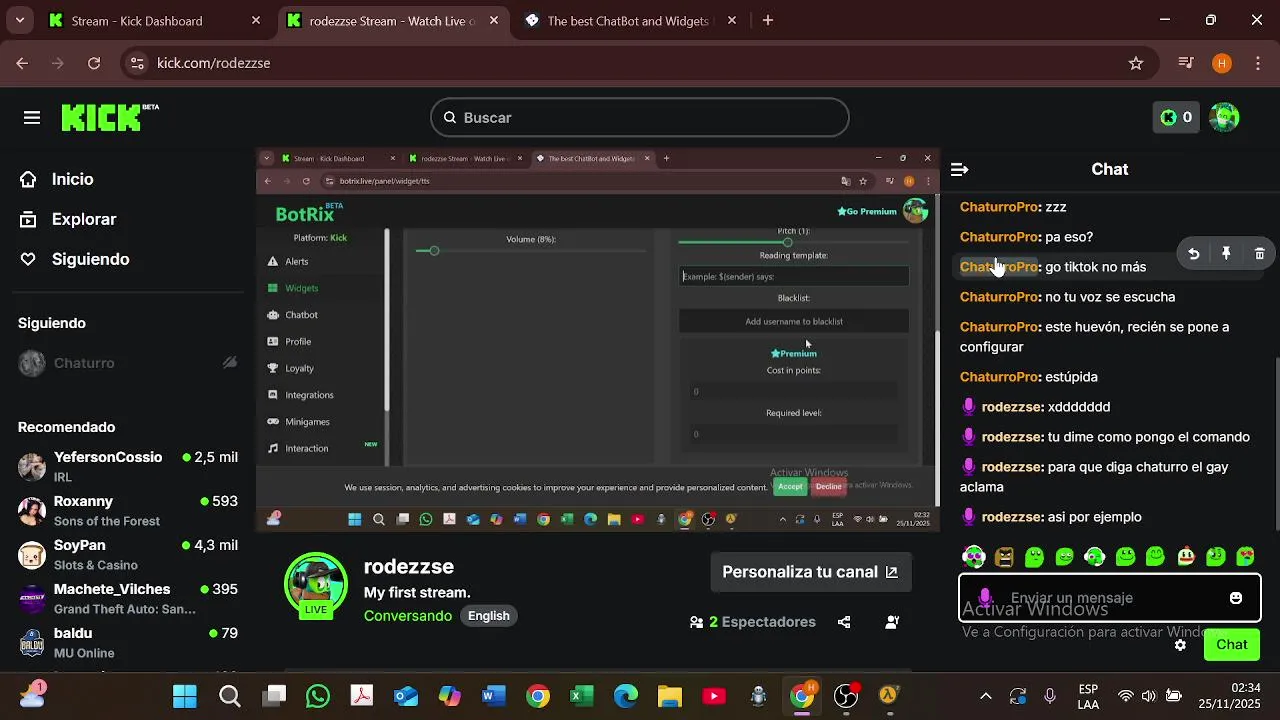
Task: Insert the headphones purple-eyed emote
Action: 973,556
